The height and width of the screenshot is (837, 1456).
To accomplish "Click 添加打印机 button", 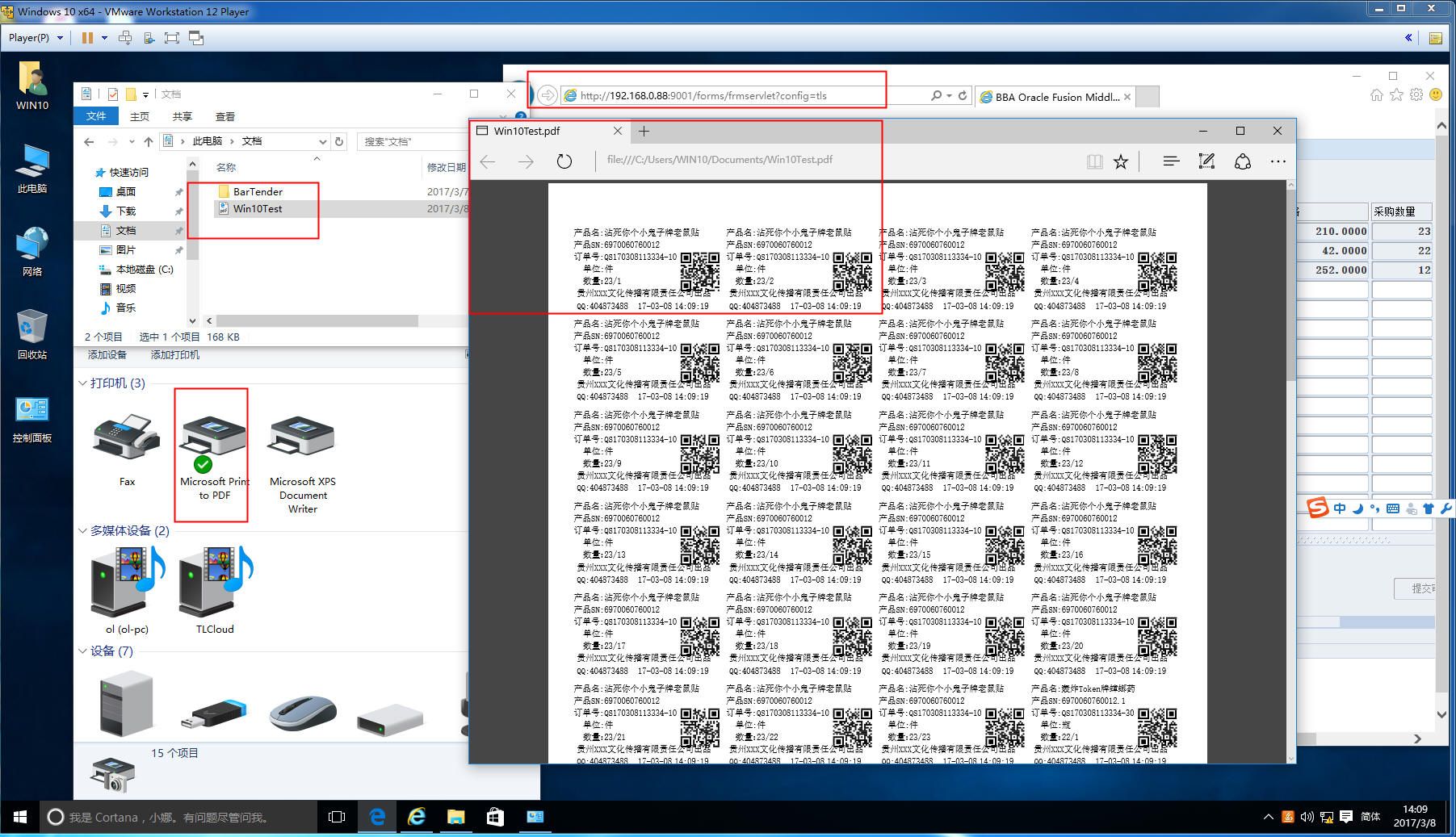I will click(175, 355).
